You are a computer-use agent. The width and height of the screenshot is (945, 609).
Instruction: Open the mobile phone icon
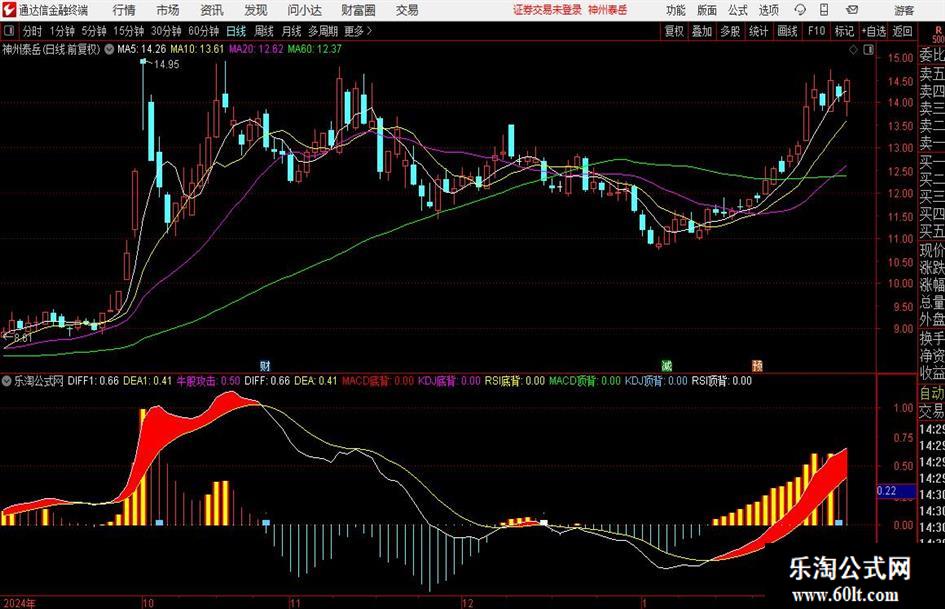[x=824, y=10]
